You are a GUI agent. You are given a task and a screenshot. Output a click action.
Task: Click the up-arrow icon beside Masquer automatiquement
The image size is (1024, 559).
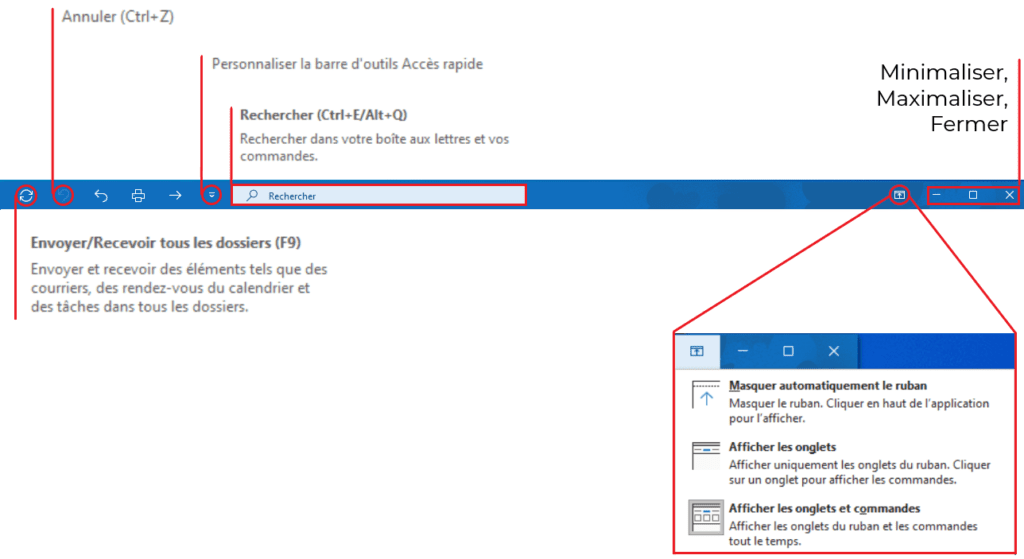click(x=706, y=395)
